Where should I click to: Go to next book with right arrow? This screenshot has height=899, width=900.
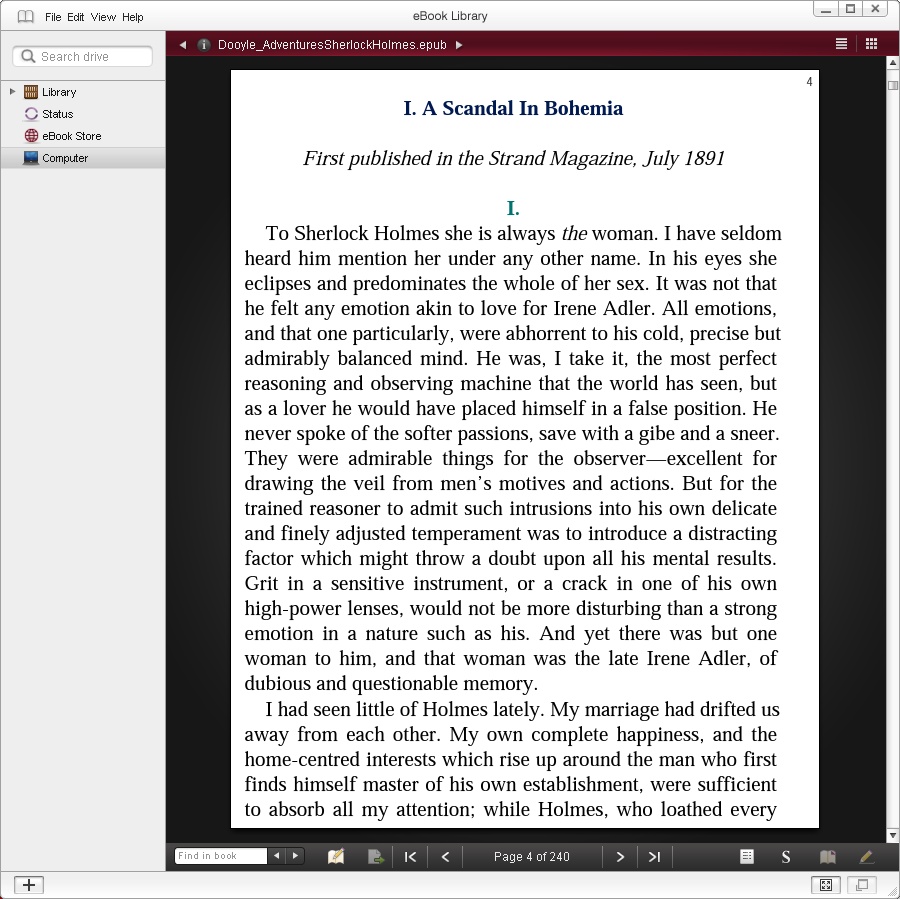tap(459, 45)
